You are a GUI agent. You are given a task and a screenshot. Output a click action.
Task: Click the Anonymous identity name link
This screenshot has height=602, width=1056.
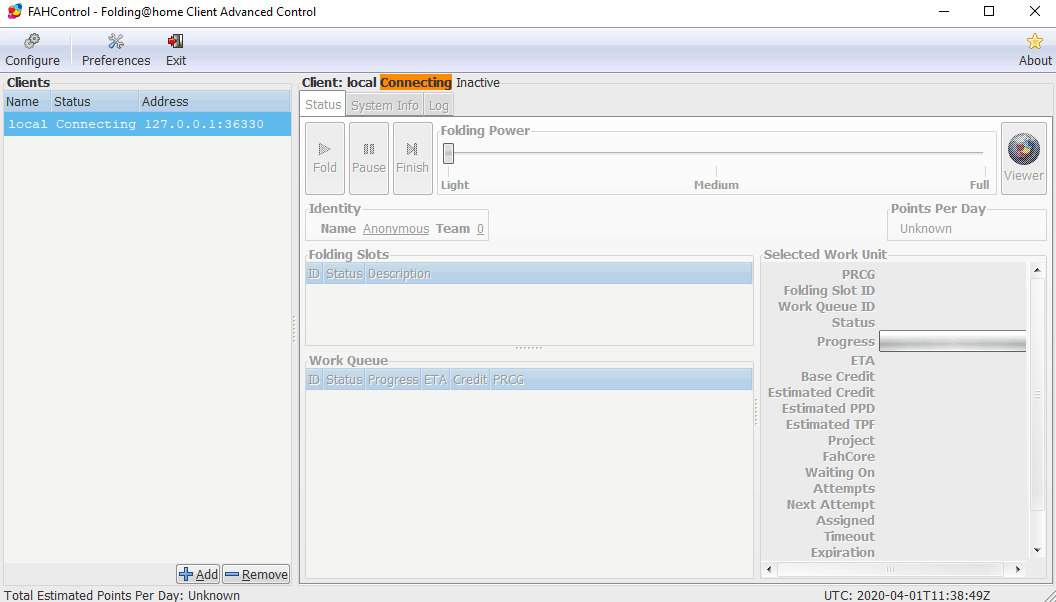396,229
